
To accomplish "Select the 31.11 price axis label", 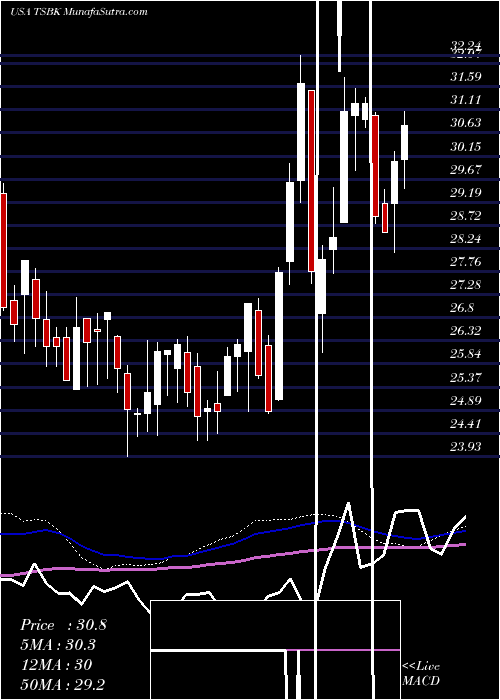I will point(466,100).
